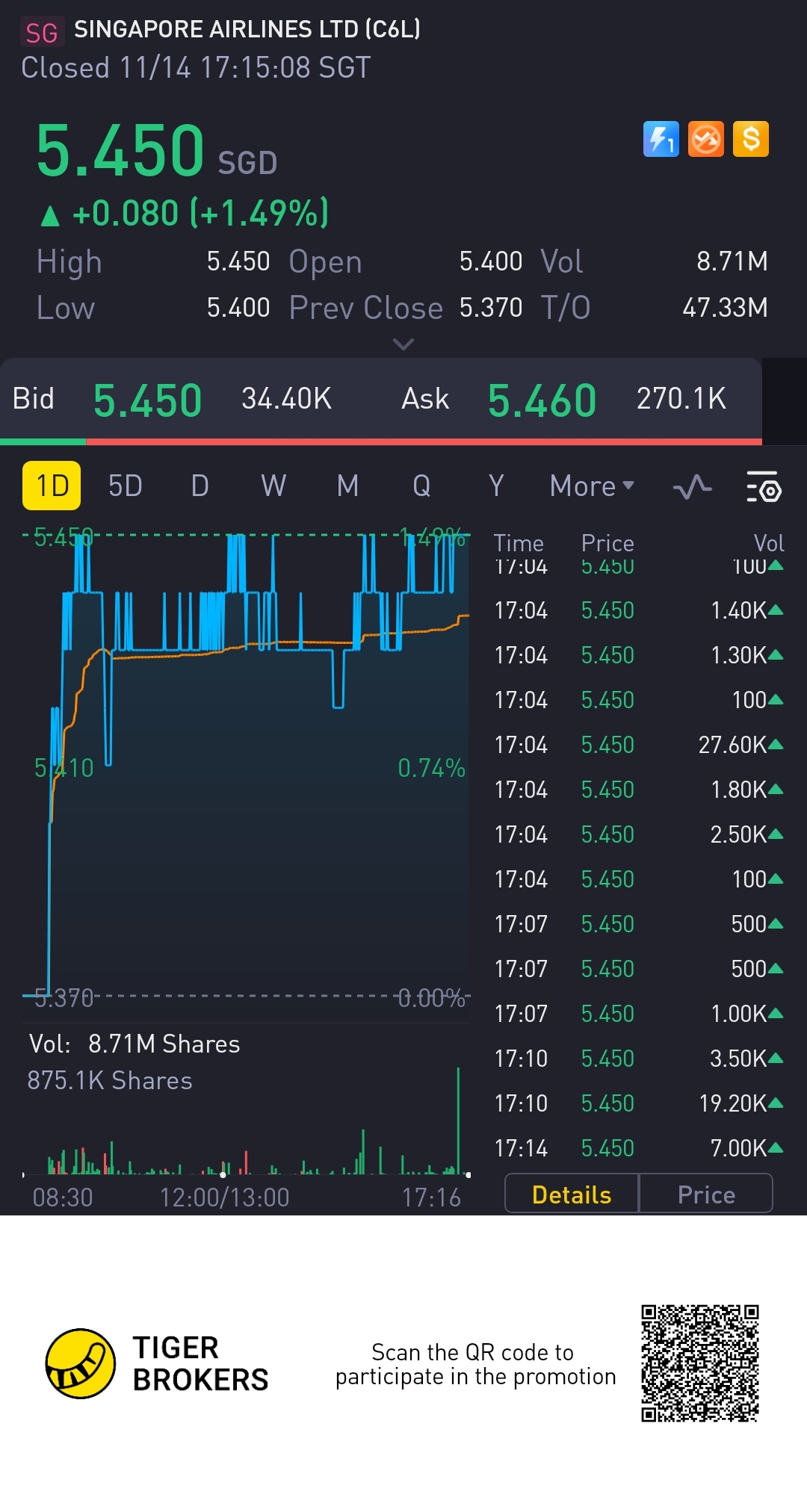Tap the Tiger Brokers logo
The image size is (807, 1512).
(157, 1363)
